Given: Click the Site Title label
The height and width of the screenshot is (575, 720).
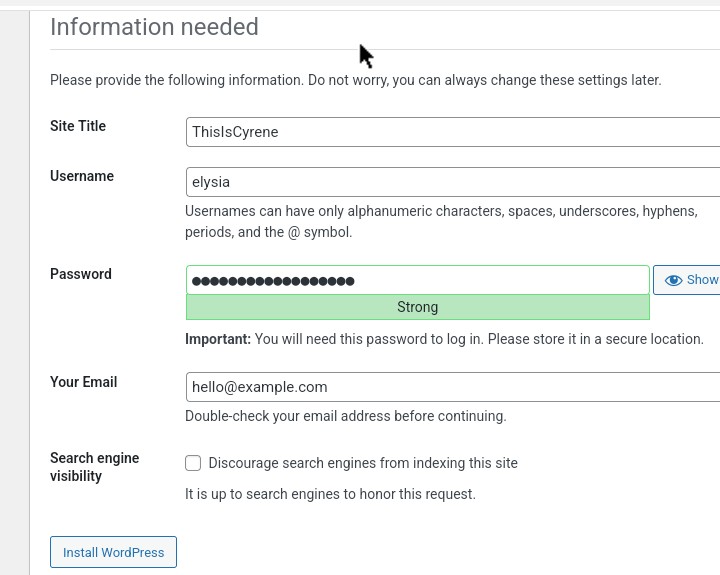Looking at the screenshot, I should coord(78,126).
